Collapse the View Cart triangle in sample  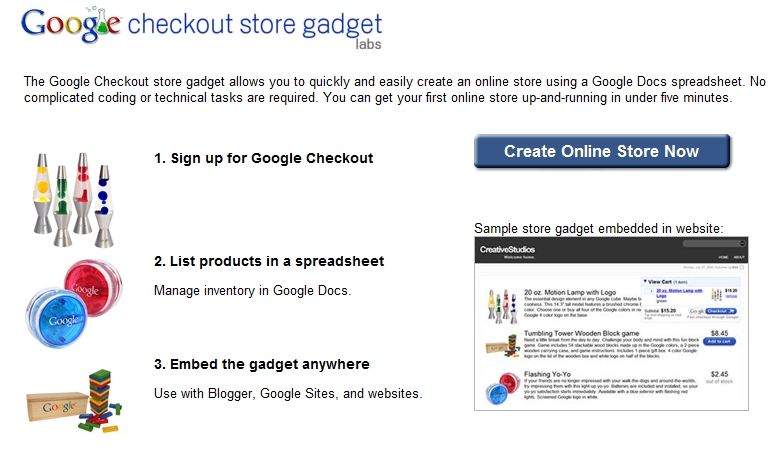point(645,282)
